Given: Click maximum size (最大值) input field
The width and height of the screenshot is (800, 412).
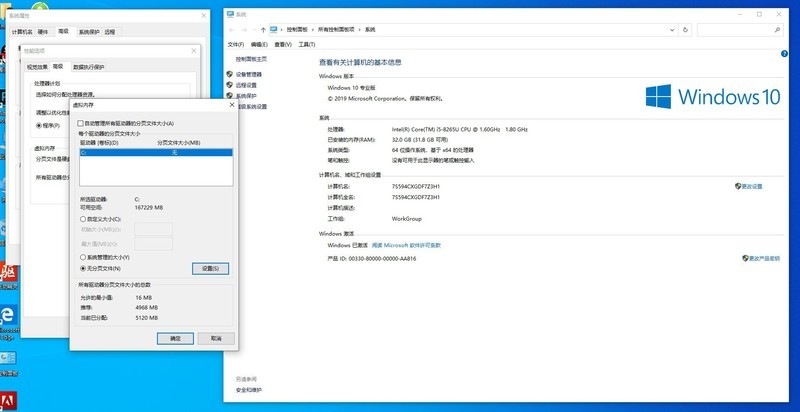Looking at the screenshot, I should click(153, 244).
